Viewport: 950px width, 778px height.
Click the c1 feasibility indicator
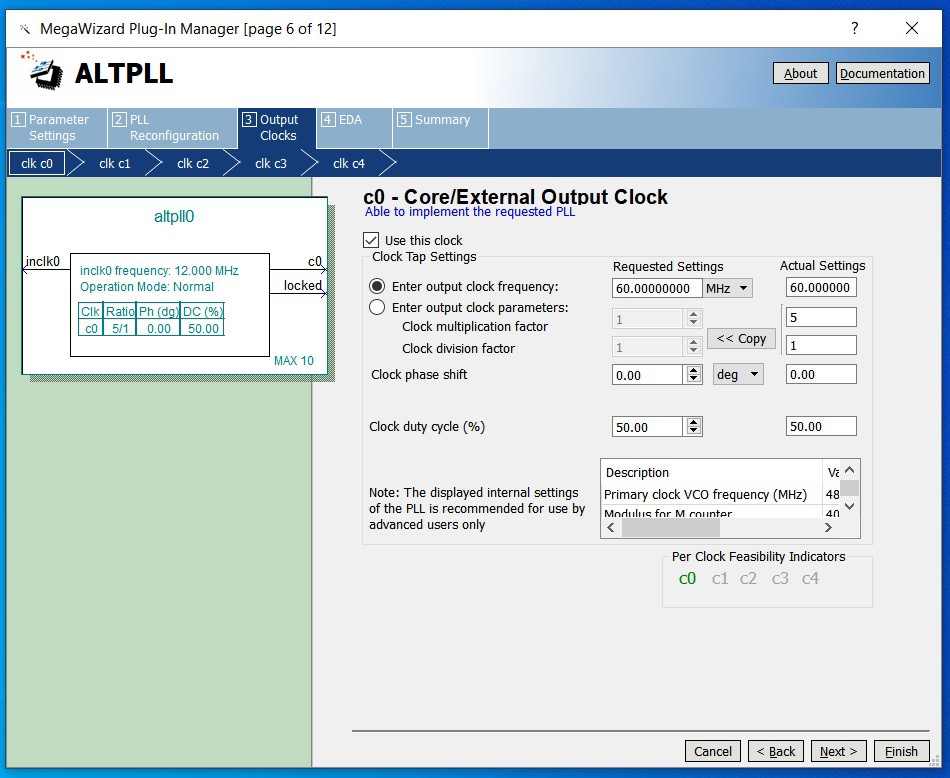point(720,579)
